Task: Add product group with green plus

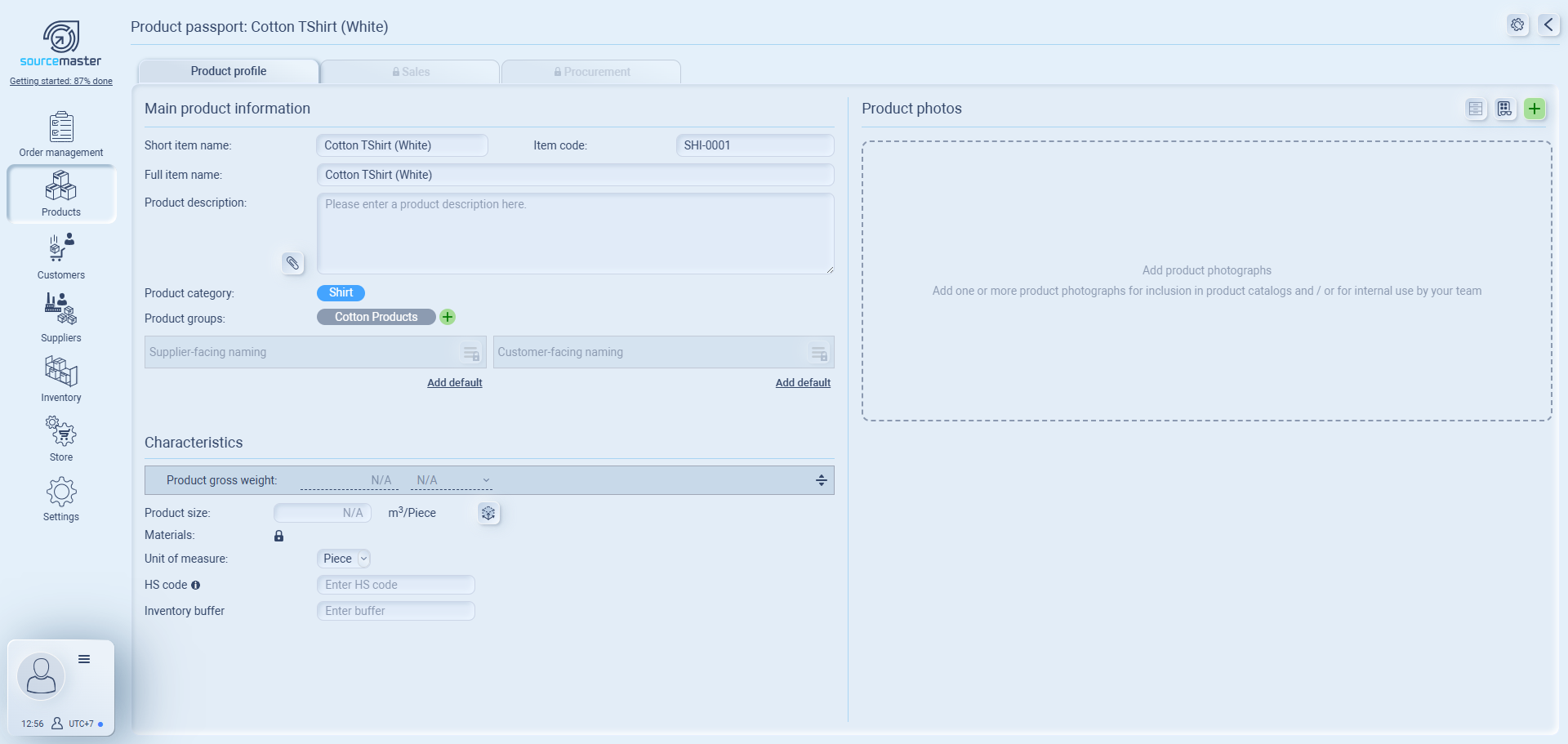Action: (448, 317)
